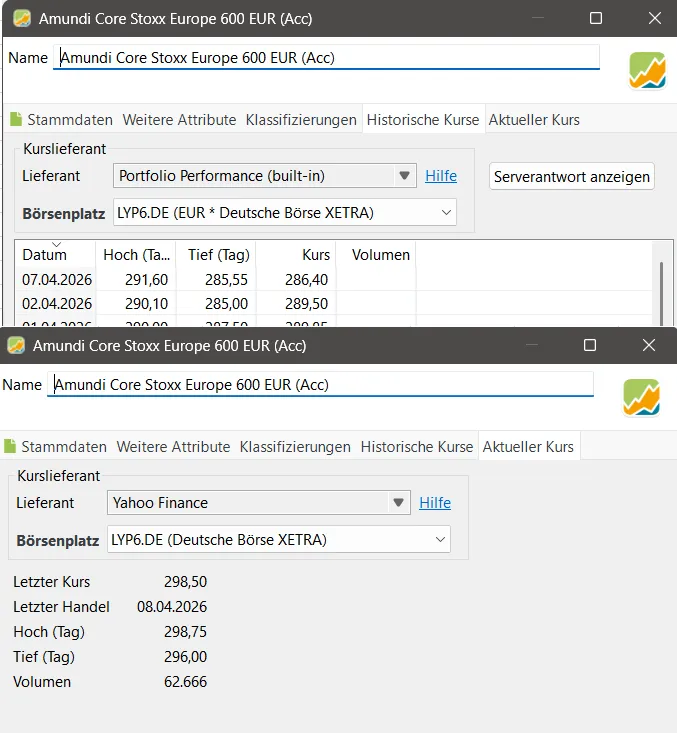
Task: Click the Stammdaten page icon in the Yahoo Finance dialog
Action: [9, 447]
